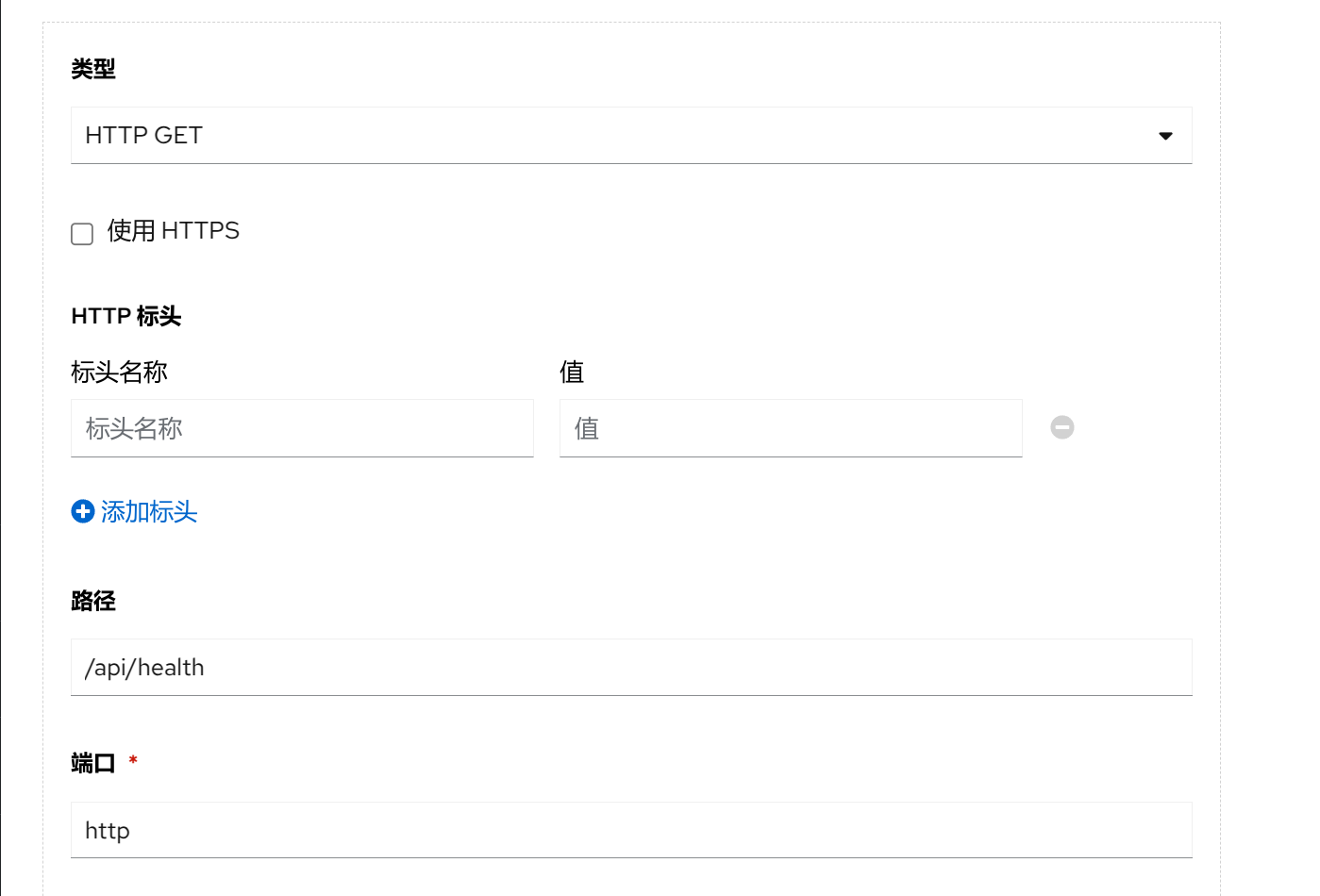Click the red required asterisk beside 端口

click(133, 759)
